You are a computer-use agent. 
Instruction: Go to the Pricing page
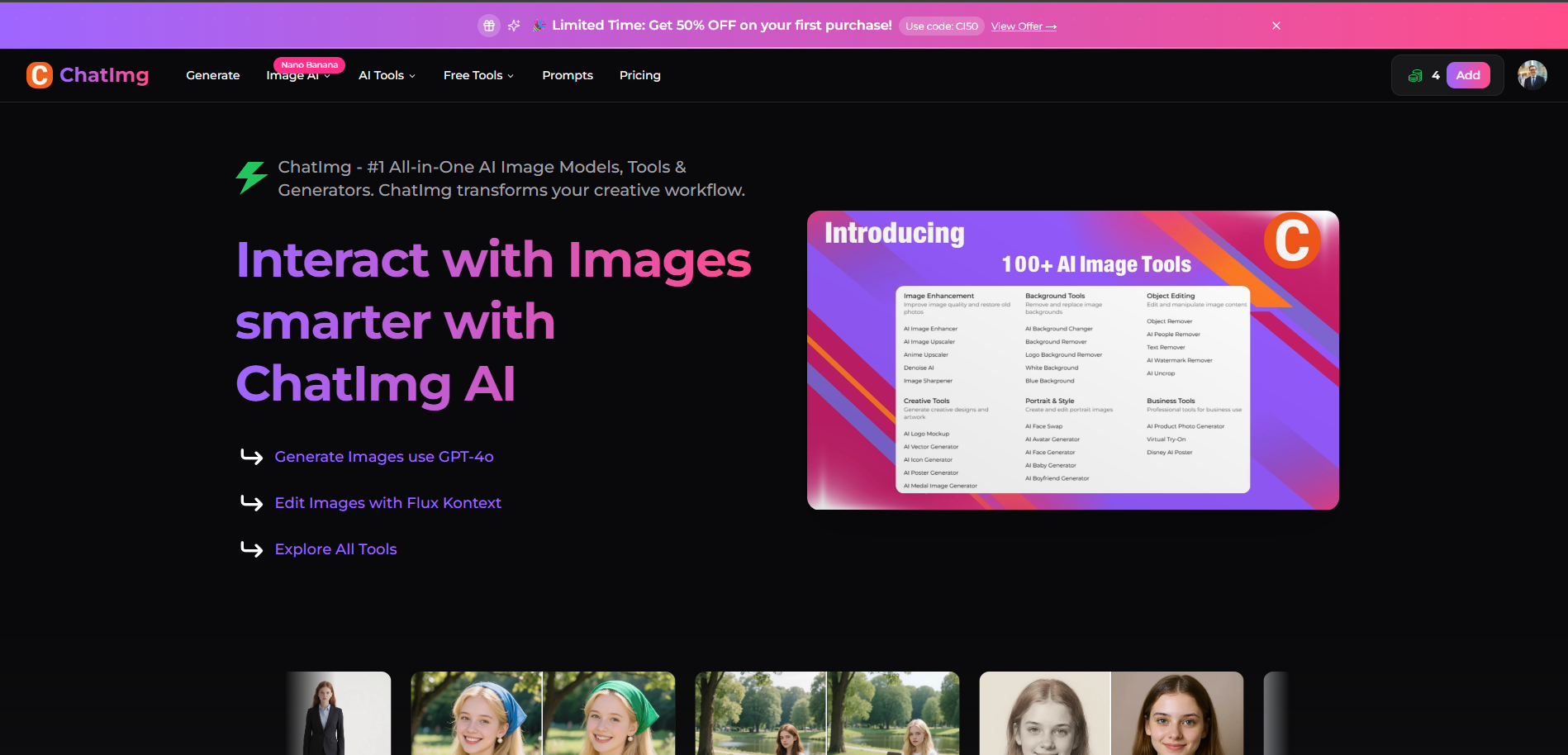640,75
